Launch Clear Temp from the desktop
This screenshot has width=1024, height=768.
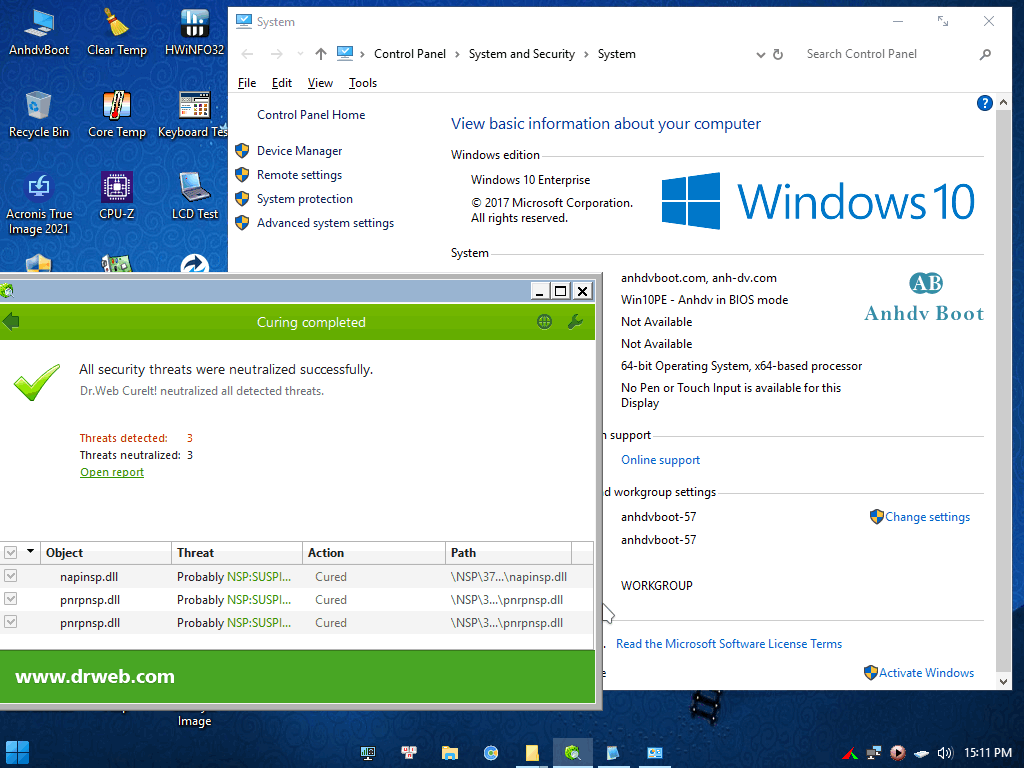(x=117, y=33)
